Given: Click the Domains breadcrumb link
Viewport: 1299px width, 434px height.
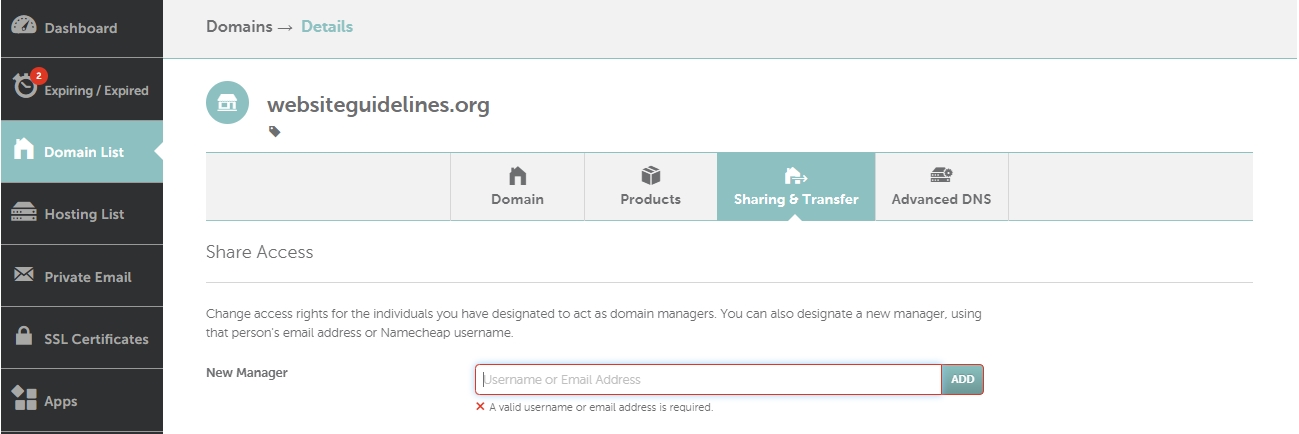Looking at the screenshot, I should point(239,27).
